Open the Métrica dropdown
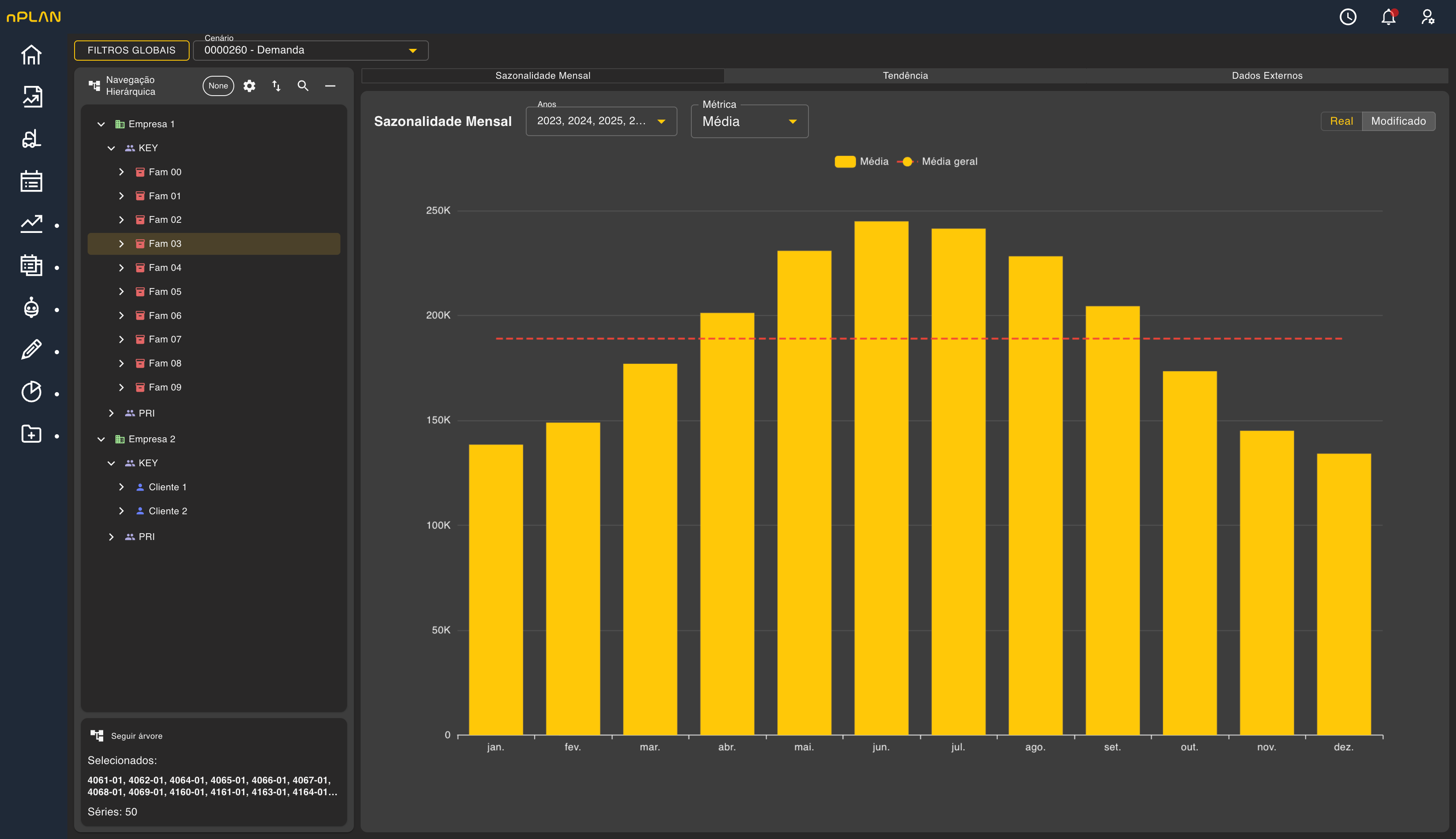1456x839 pixels. (749, 122)
